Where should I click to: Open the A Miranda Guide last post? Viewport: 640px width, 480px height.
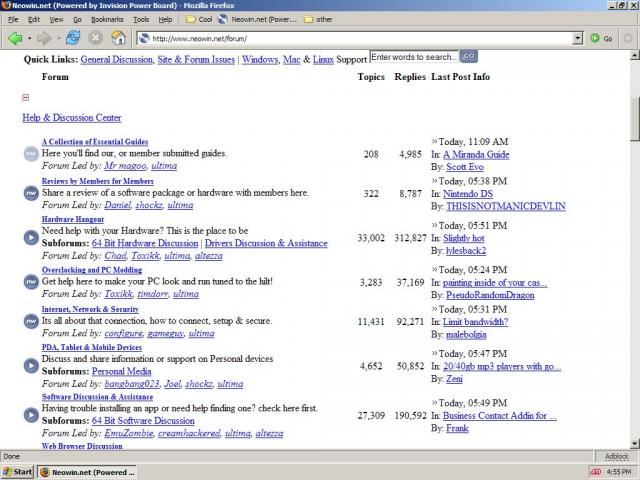[x=476, y=155]
